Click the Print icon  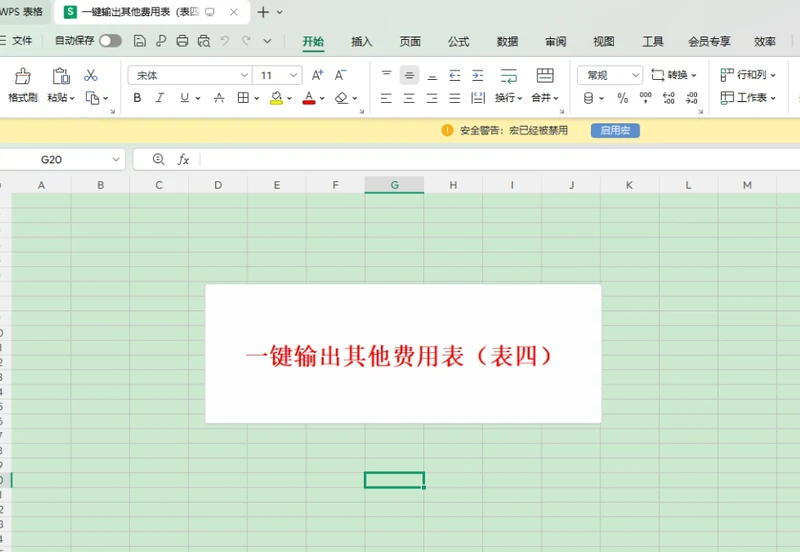click(x=182, y=41)
